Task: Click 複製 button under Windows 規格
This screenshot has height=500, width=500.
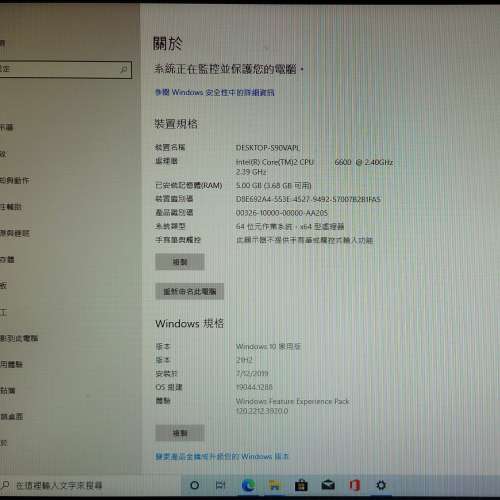Action: 180,433
